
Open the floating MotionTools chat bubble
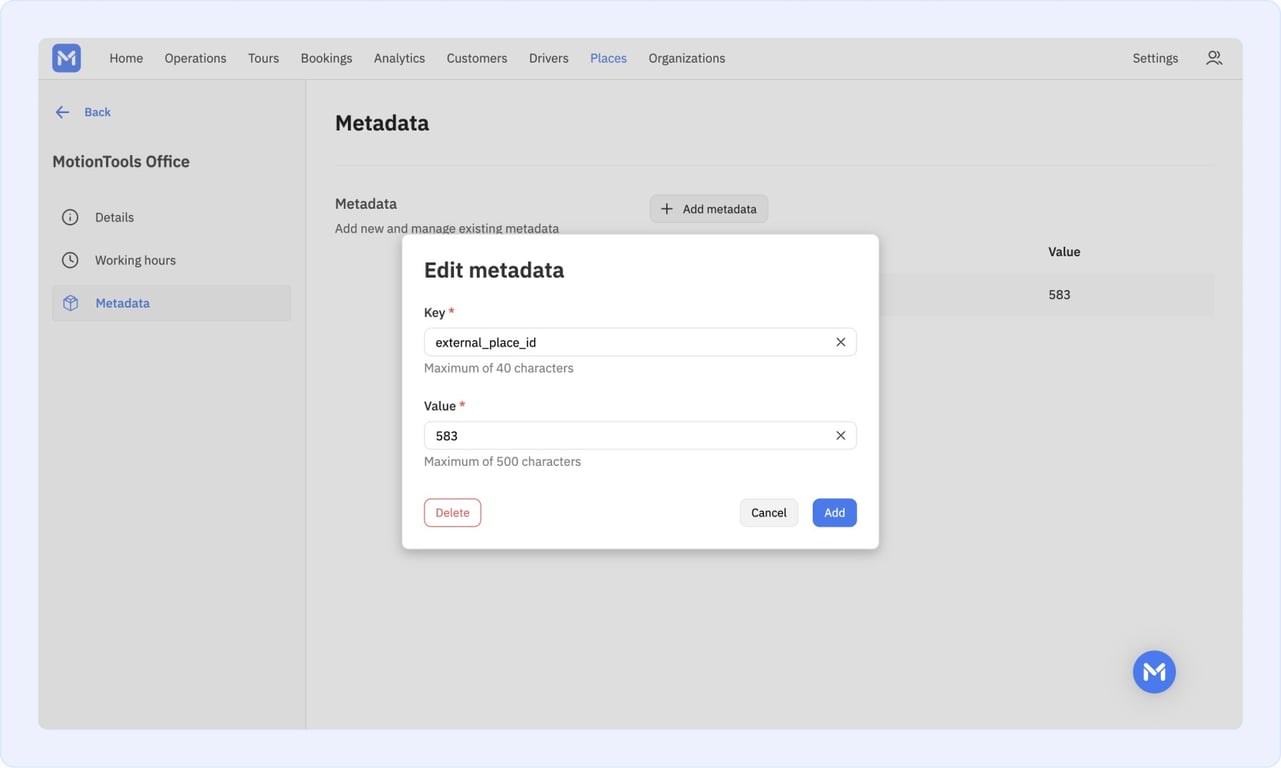(x=1154, y=672)
